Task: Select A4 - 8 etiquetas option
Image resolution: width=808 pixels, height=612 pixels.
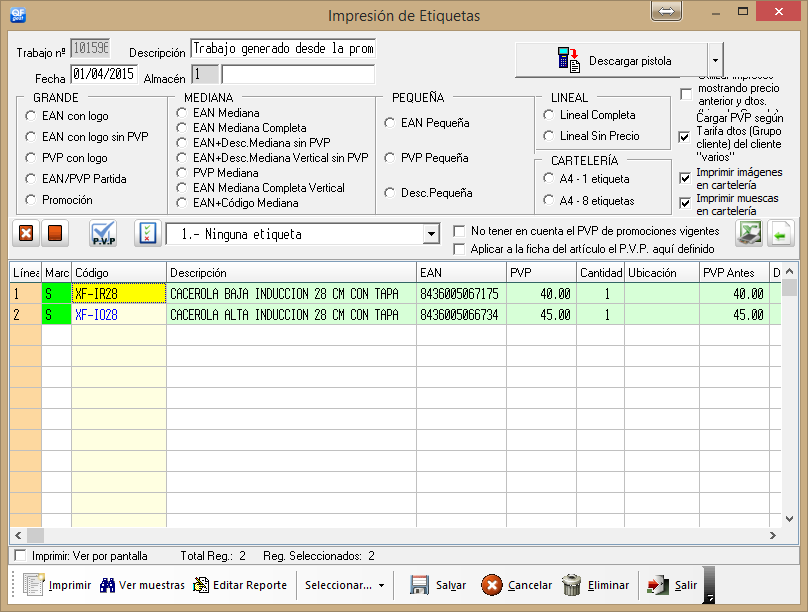Action: (x=548, y=200)
